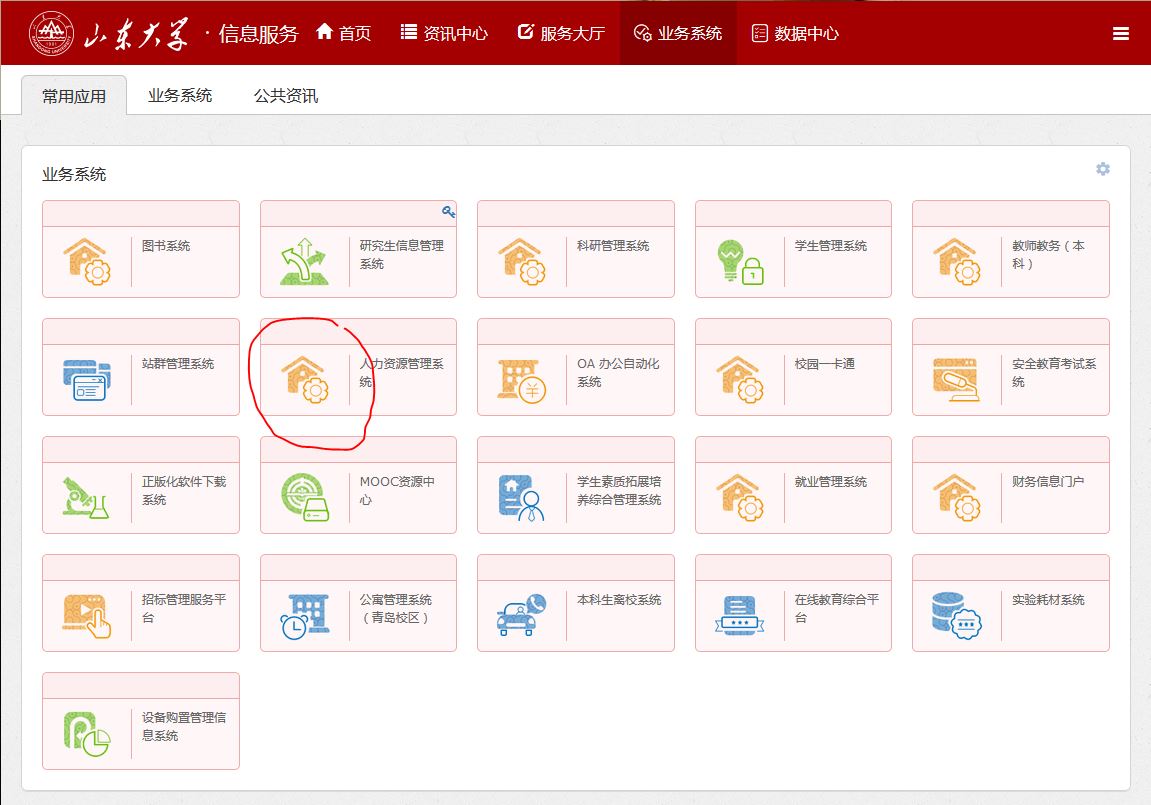Click the 财务信息门户 link text

click(1047, 482)
